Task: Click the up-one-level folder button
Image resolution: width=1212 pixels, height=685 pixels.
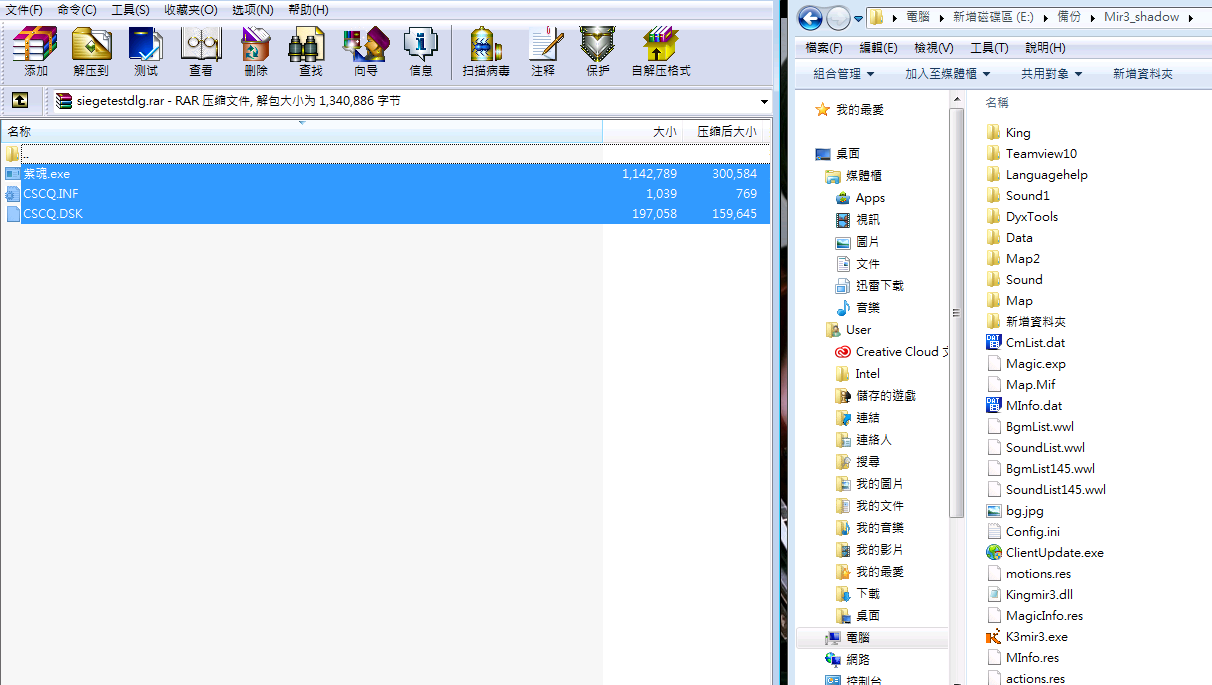Action: (x=19, y=100)
